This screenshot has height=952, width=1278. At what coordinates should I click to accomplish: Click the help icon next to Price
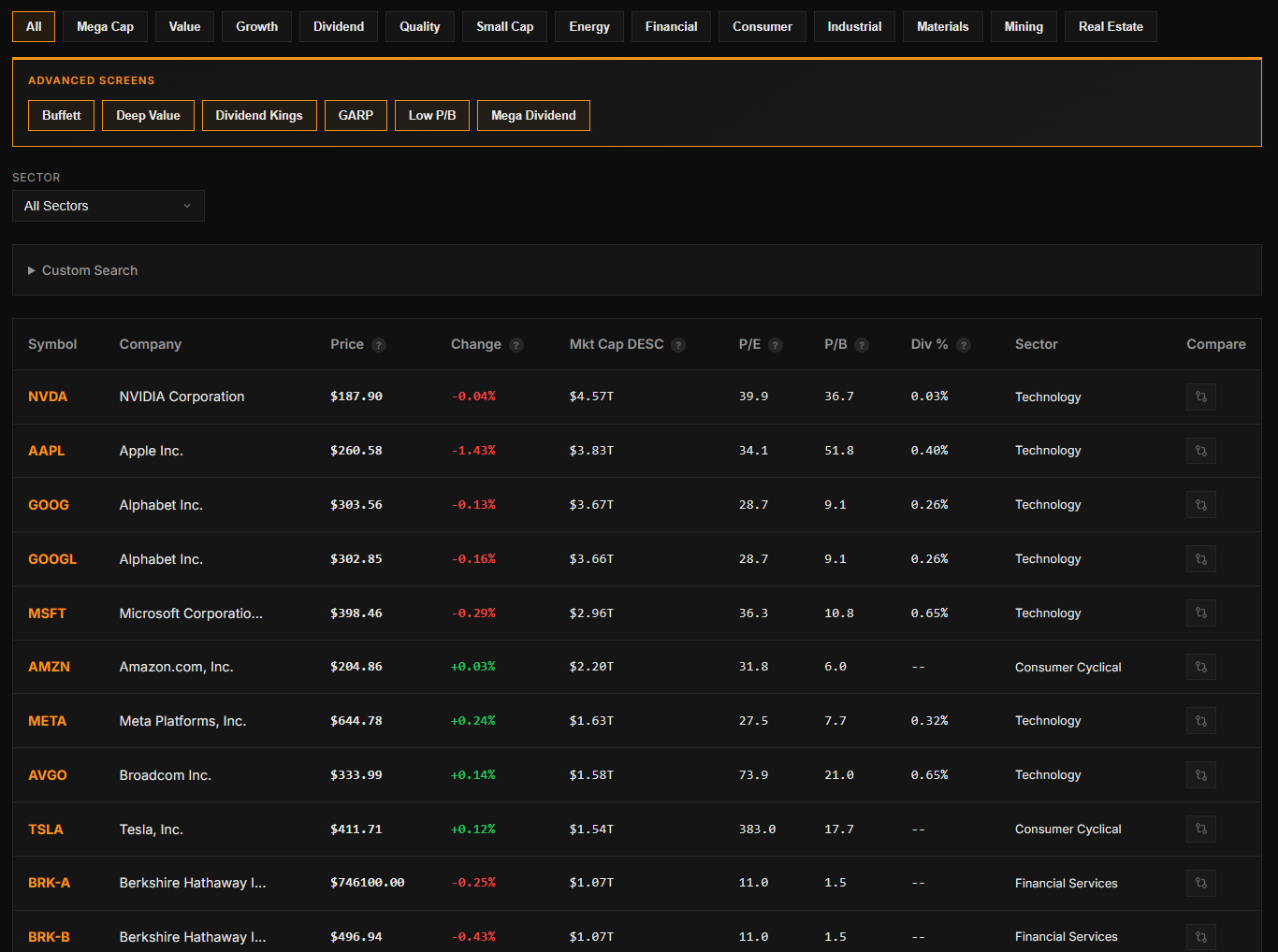(x=380, y=344)
